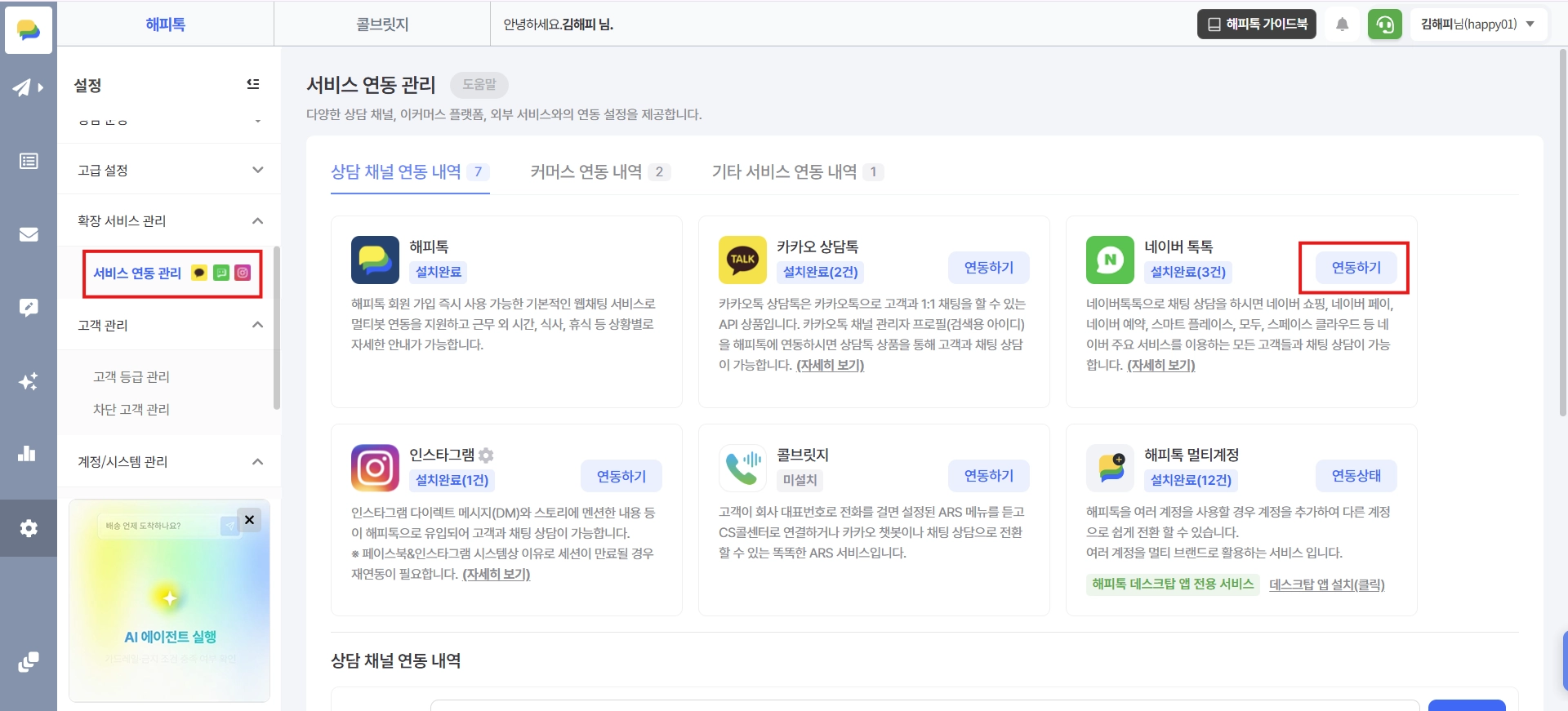Click 연동상태 for 해피톡 멀티계정
The height and width of the screenshot is (711, 1568).
[x=1356, y=476]
